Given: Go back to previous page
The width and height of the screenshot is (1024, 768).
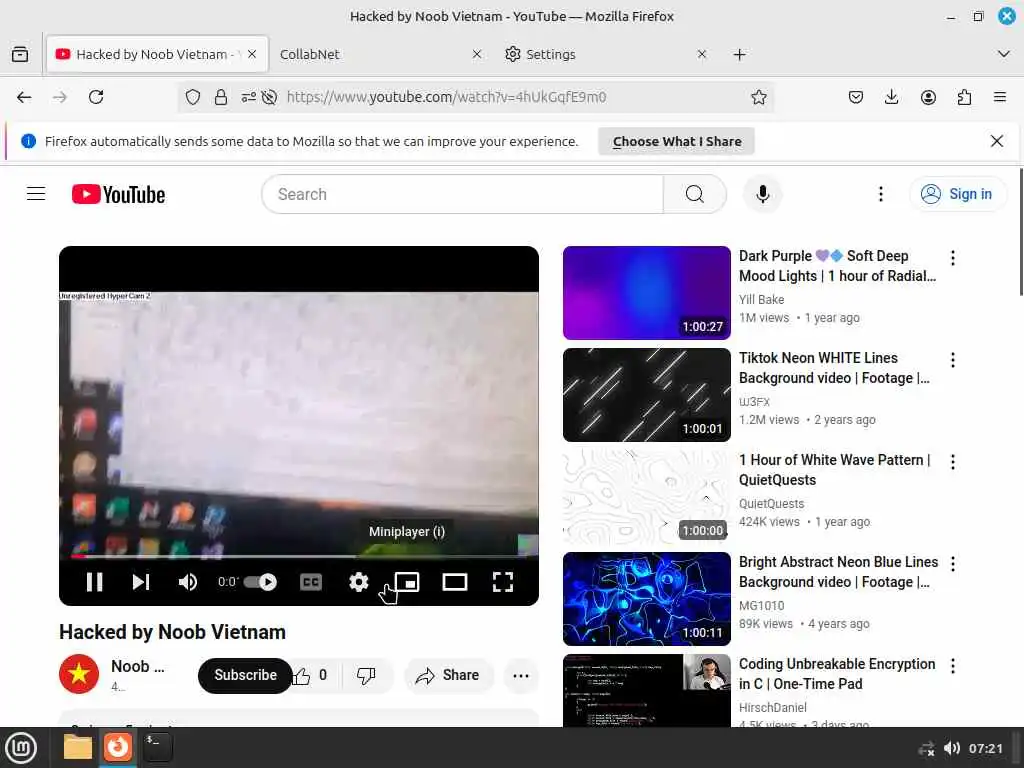Looking at the screenshot, I should (24, 97).
